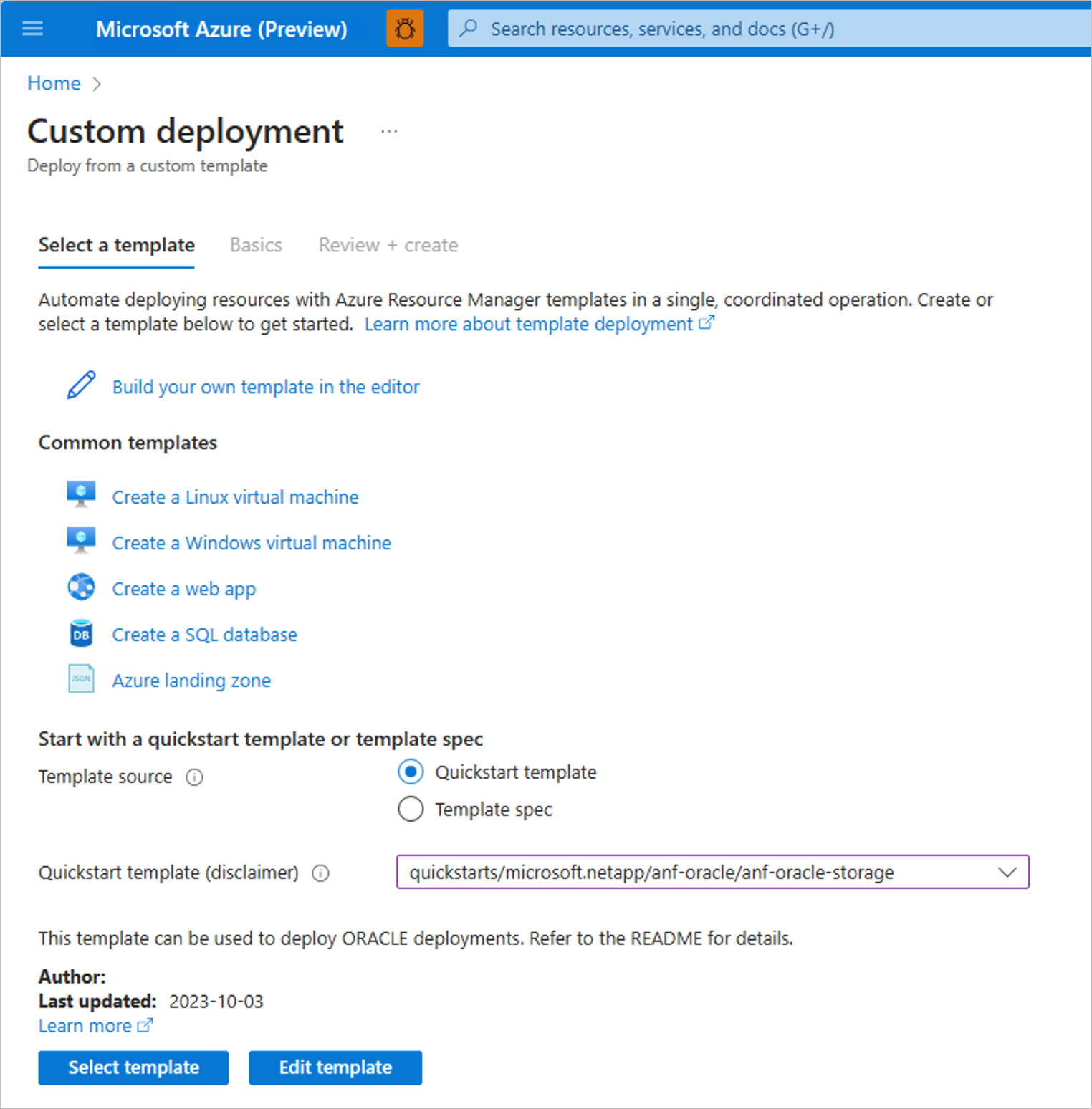
Task: Click the Azure landing zone JSON icon
Action: tap(81, 678)
